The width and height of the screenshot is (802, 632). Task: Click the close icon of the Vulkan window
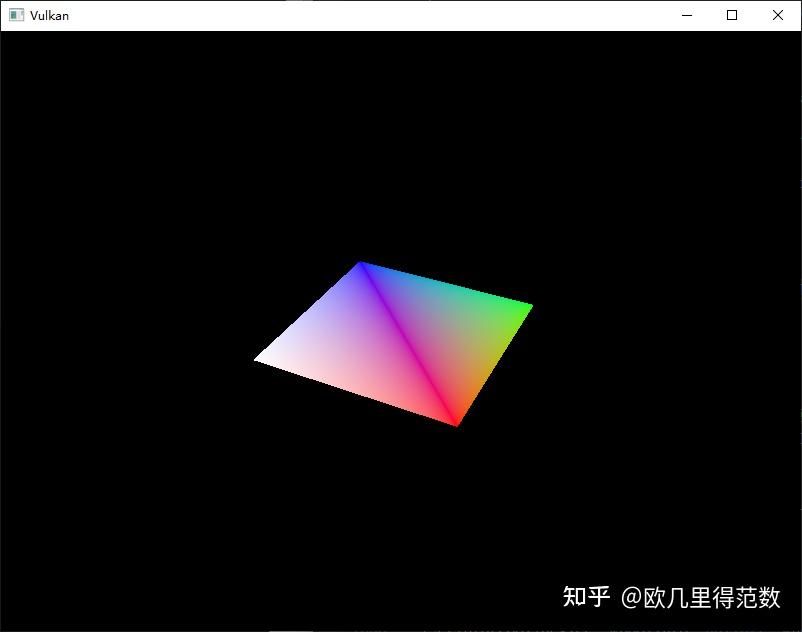click(777, 15)
